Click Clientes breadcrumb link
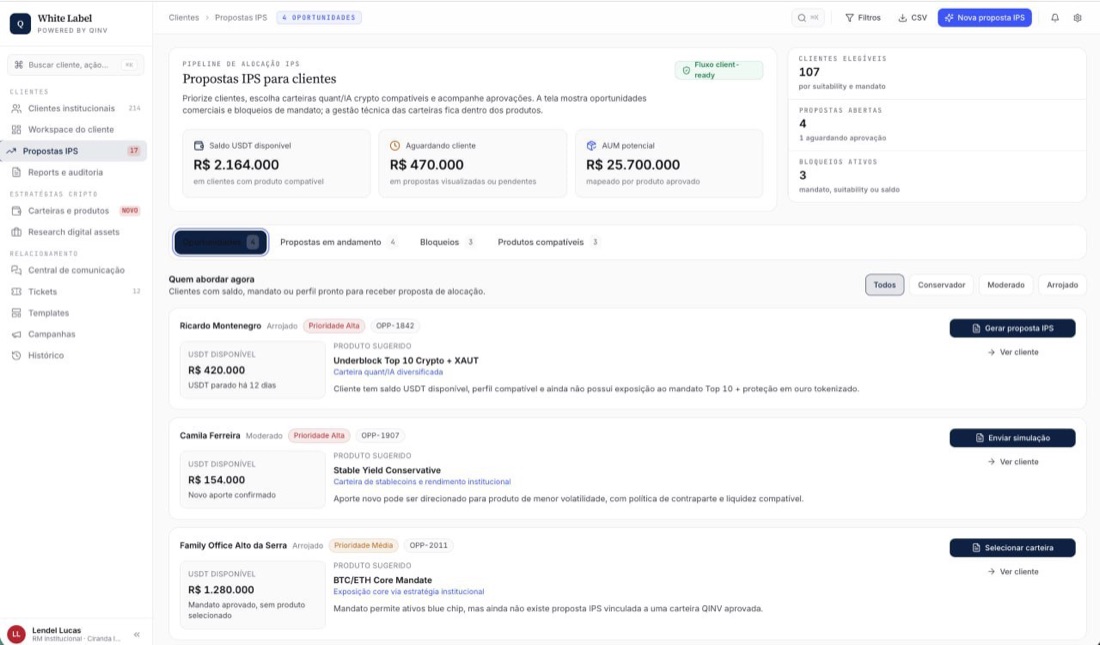The height and width of the screenshot is (645, 1100). 184,18
